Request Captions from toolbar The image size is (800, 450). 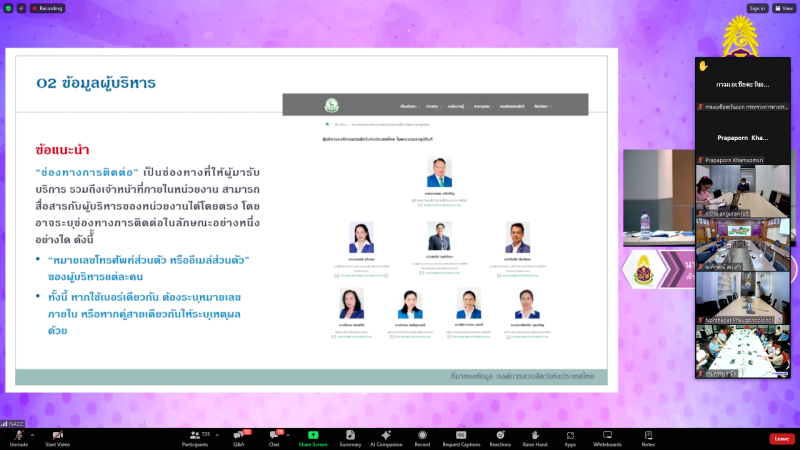[x=461, y=437]
